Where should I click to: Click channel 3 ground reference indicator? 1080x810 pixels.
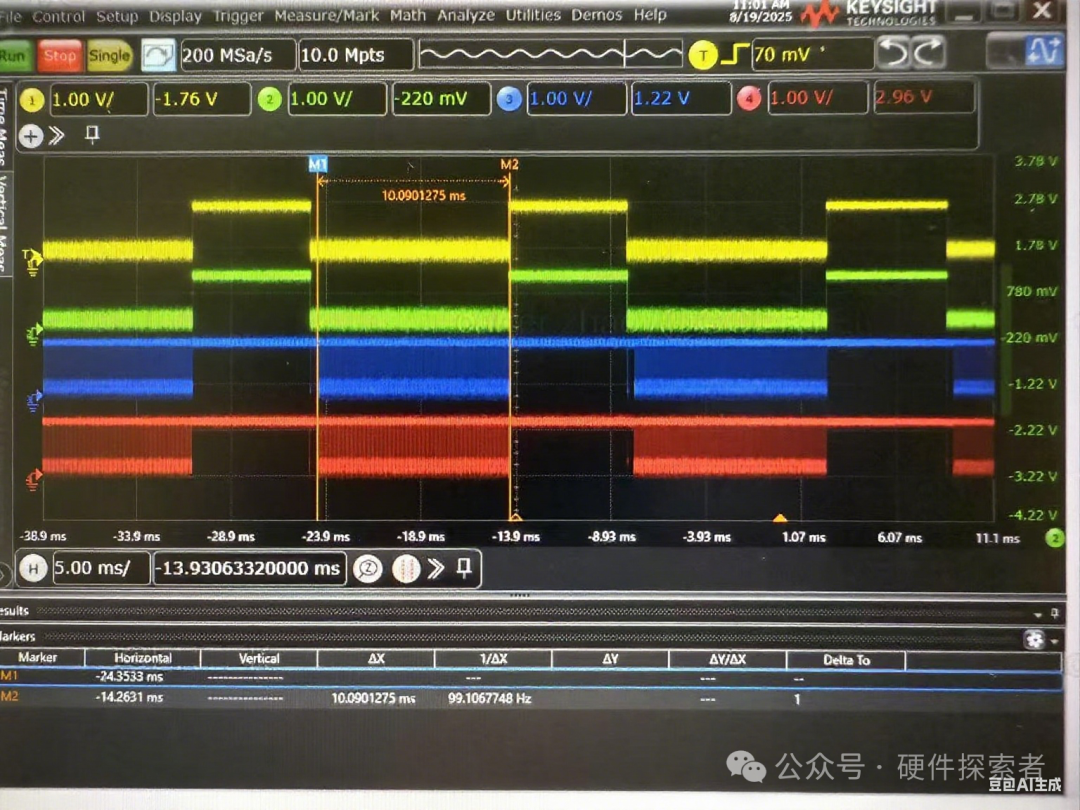(34, 400)
